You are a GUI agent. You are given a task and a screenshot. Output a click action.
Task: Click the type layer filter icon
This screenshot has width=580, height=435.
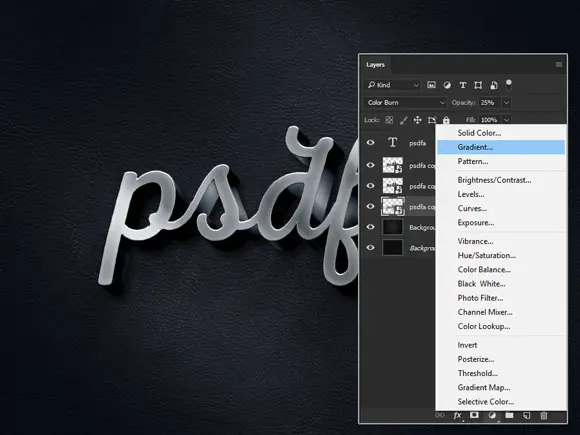pos(463,85)
